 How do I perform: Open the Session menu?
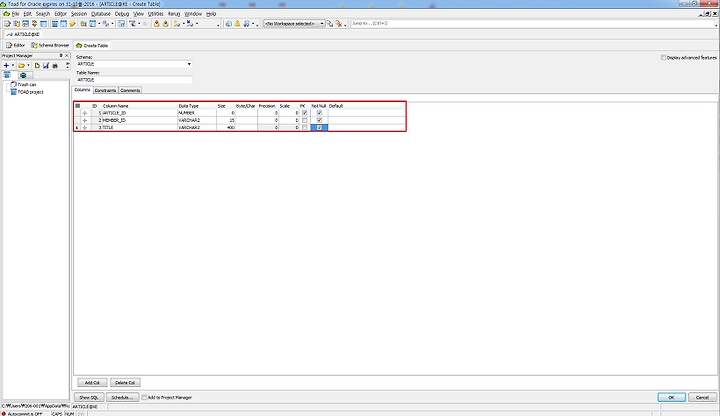tap(79, 14)
